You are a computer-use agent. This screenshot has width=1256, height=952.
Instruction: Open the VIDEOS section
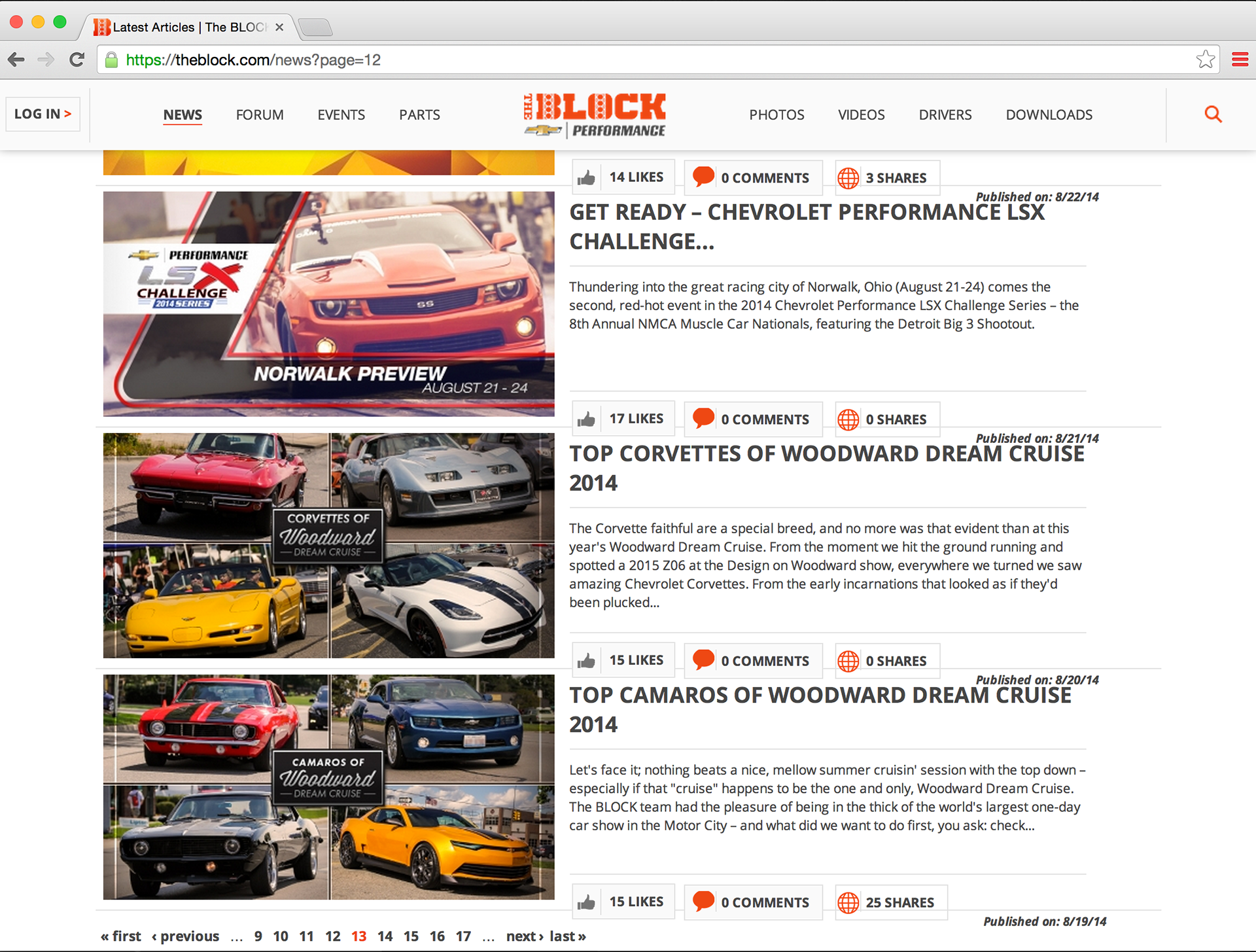(861, 115)
